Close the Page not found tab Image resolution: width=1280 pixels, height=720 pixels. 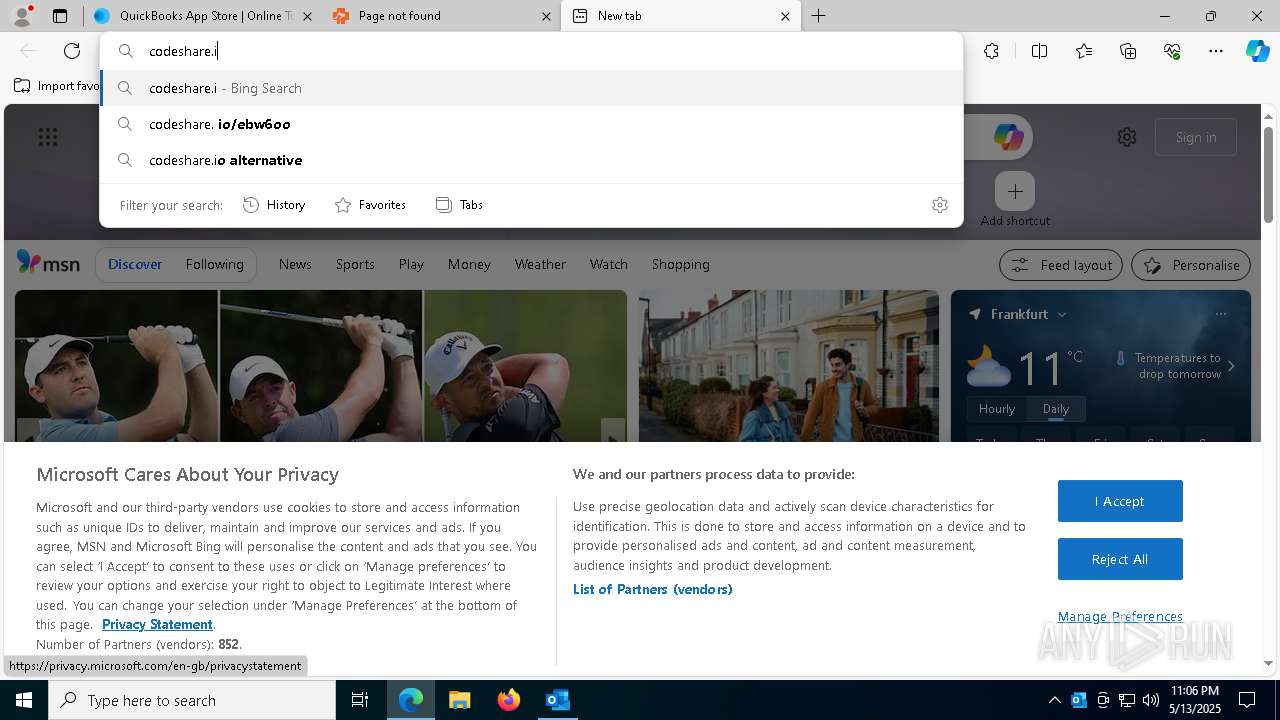tap(546, 16)
